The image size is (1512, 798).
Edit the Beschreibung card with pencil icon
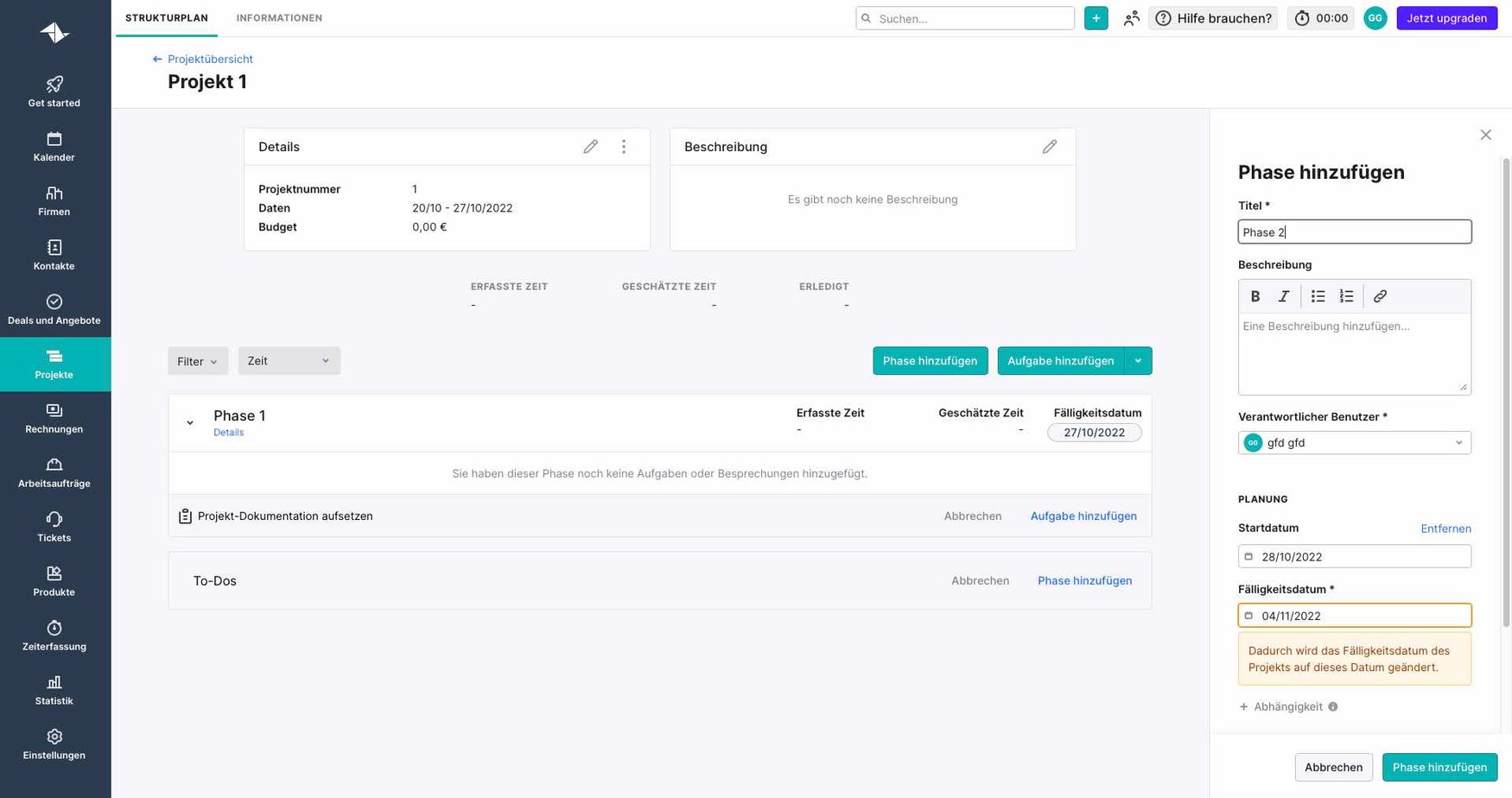pyautogui.click(x=1049, y=147)
